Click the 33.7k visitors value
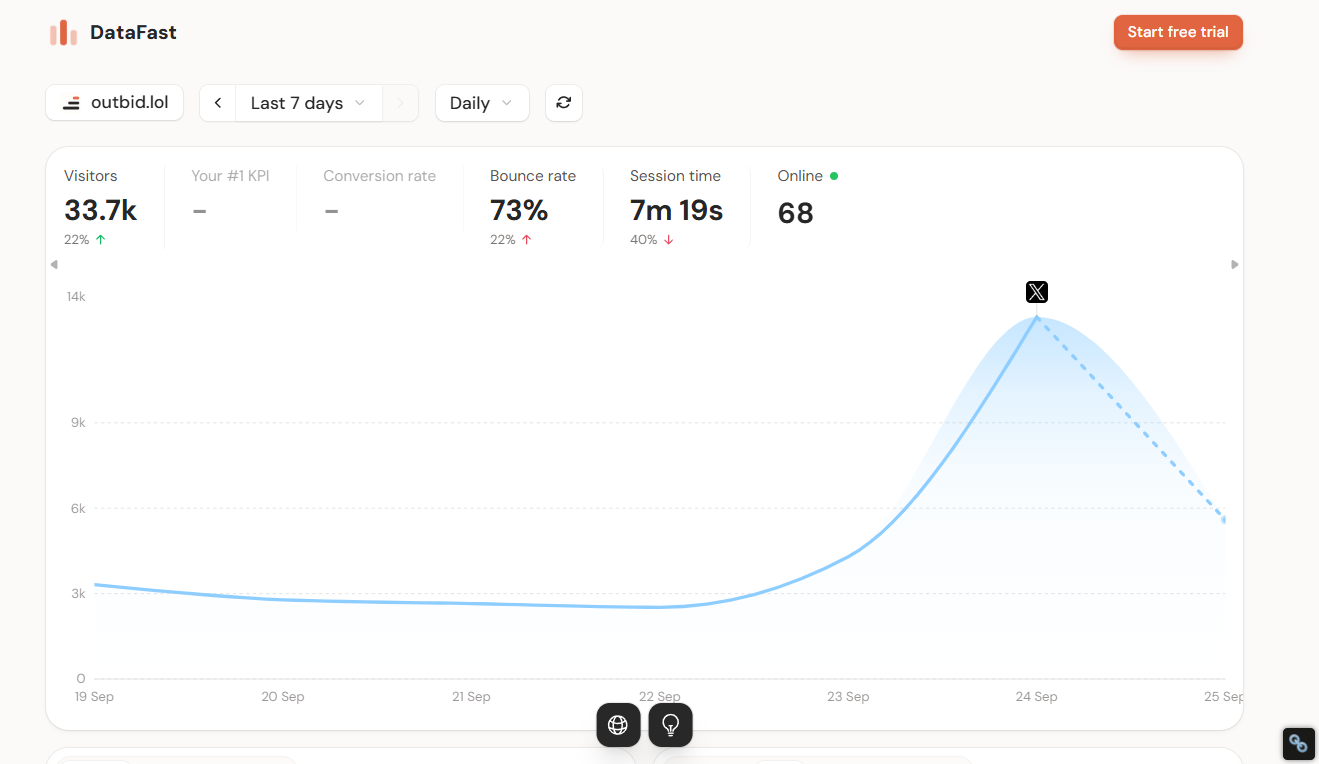 (101, 210)
